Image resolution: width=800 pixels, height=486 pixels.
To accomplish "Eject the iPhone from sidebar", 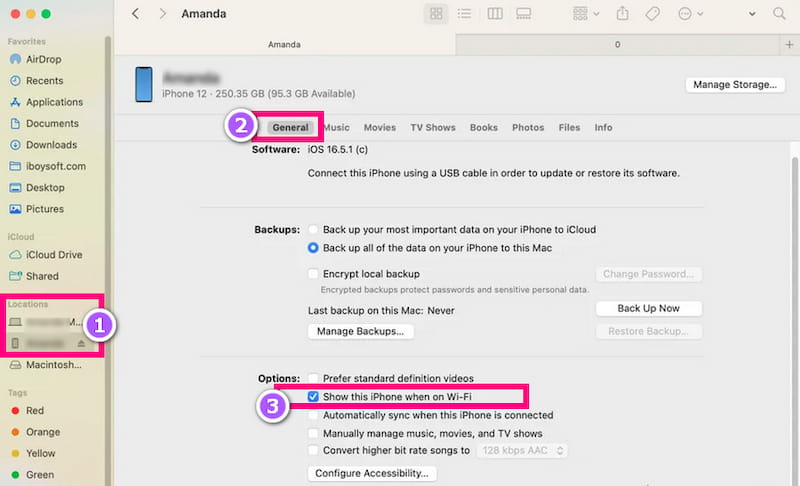I will [81, 344].
